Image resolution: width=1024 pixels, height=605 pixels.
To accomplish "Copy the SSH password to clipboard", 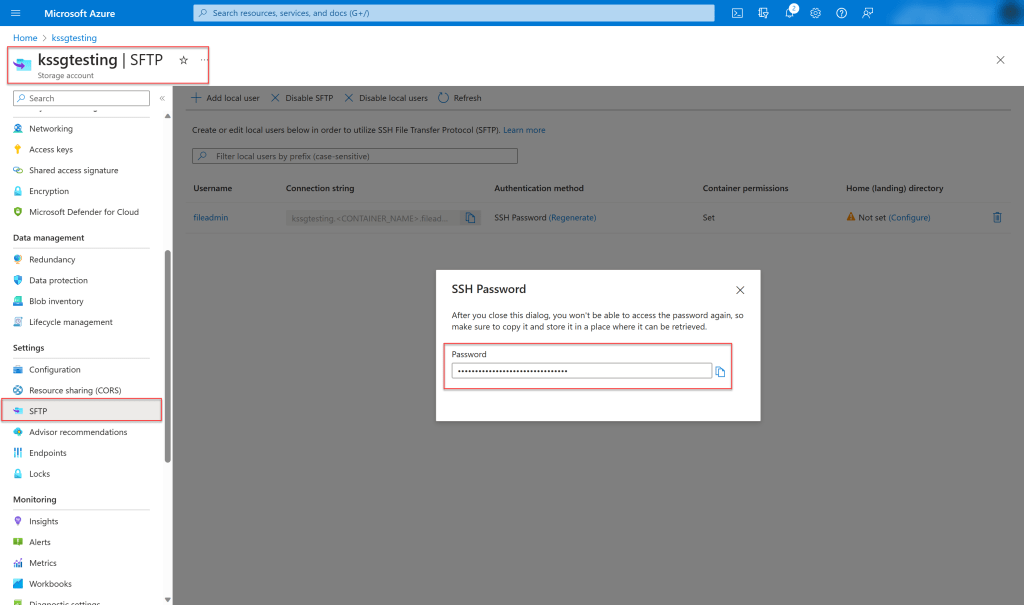I will coord(720,371).
